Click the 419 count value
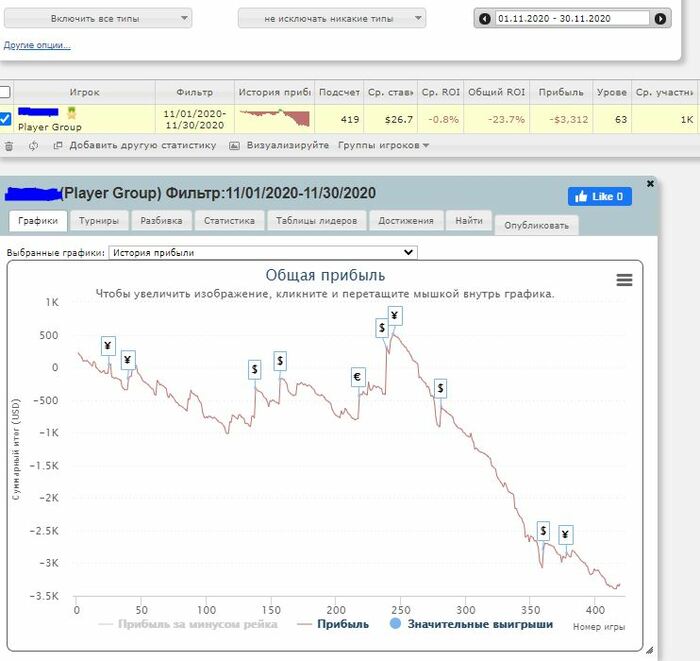 coord(350,120)
